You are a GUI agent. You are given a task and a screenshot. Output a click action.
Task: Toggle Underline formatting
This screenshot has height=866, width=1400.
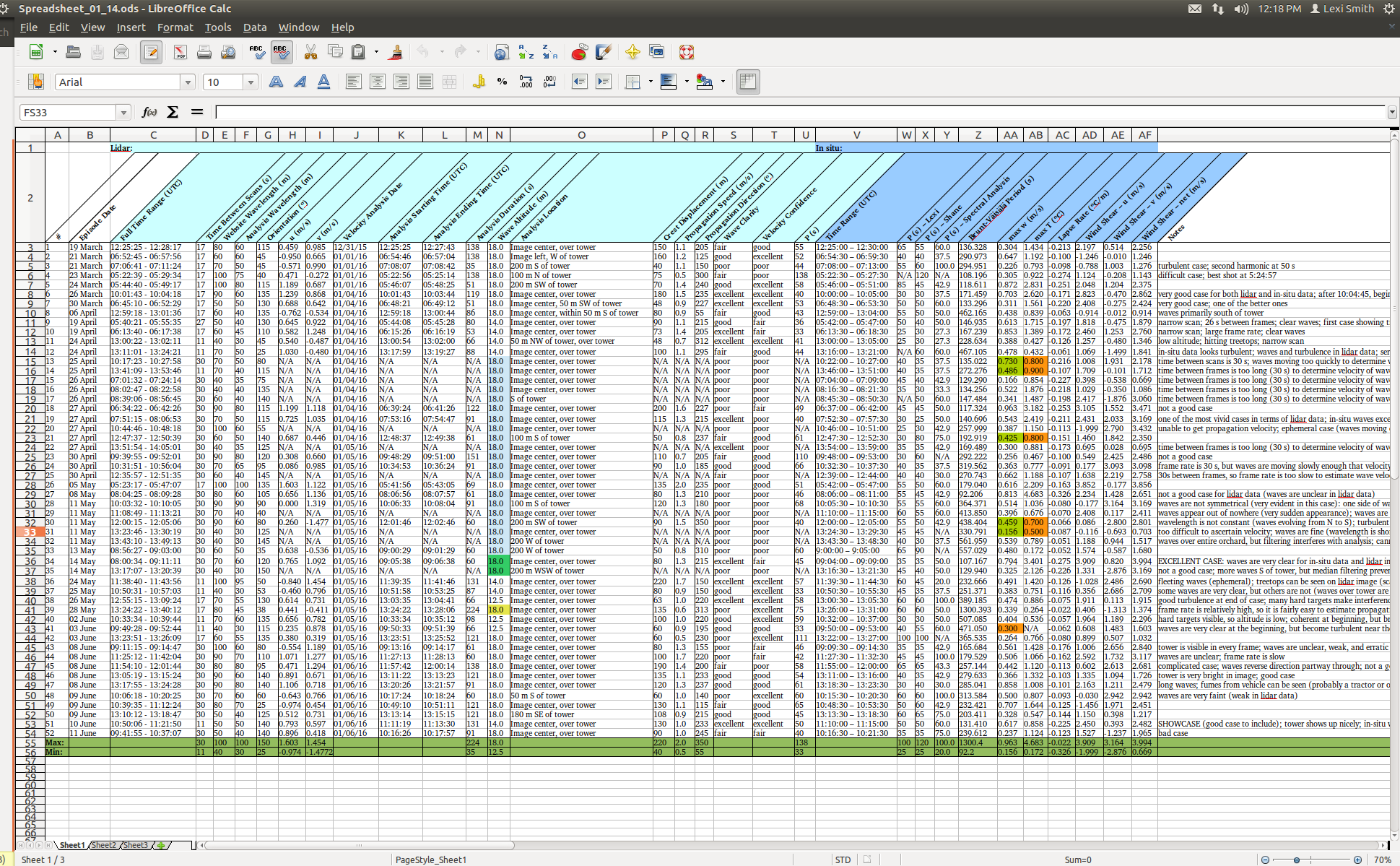pyautogui.click(x=324, y=82)
